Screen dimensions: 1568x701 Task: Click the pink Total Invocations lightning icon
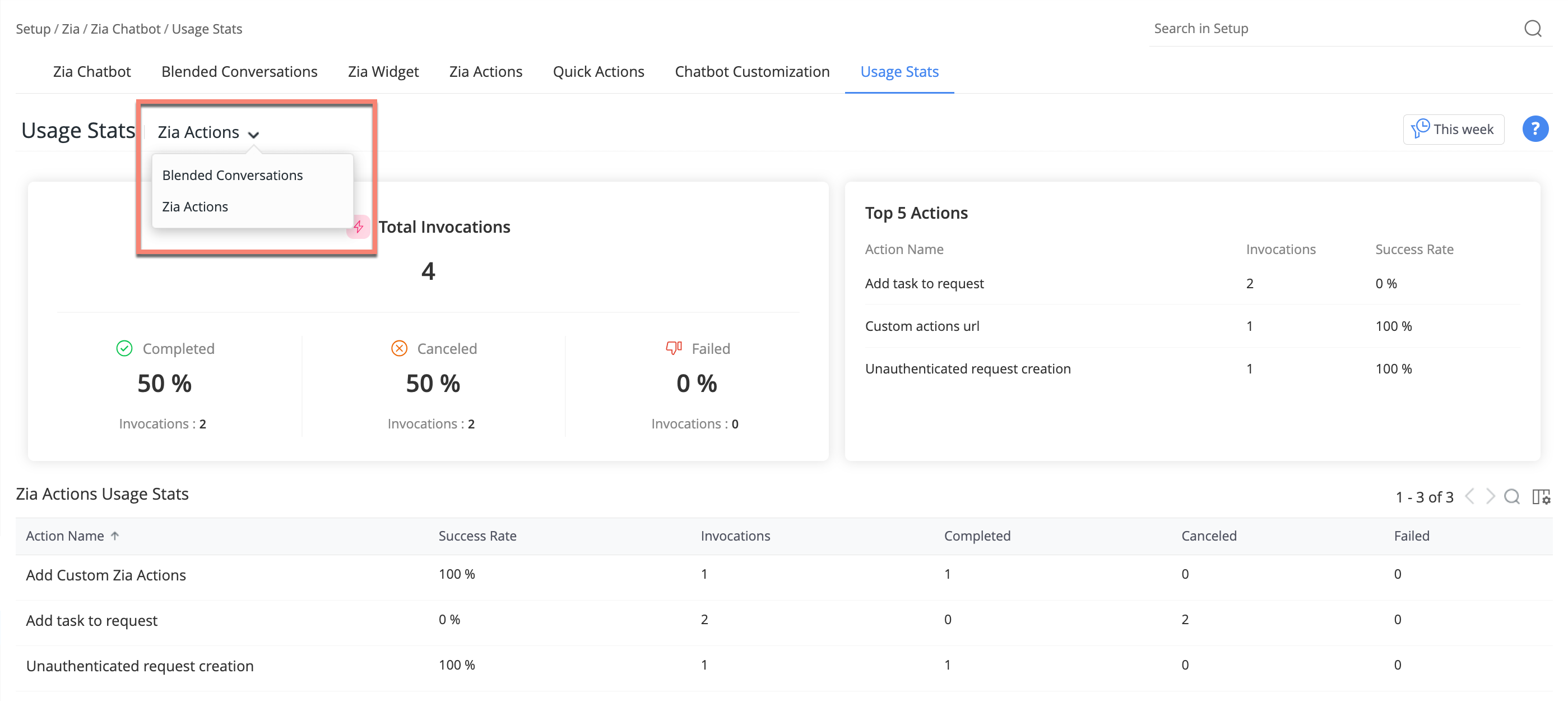coord(359,227)
